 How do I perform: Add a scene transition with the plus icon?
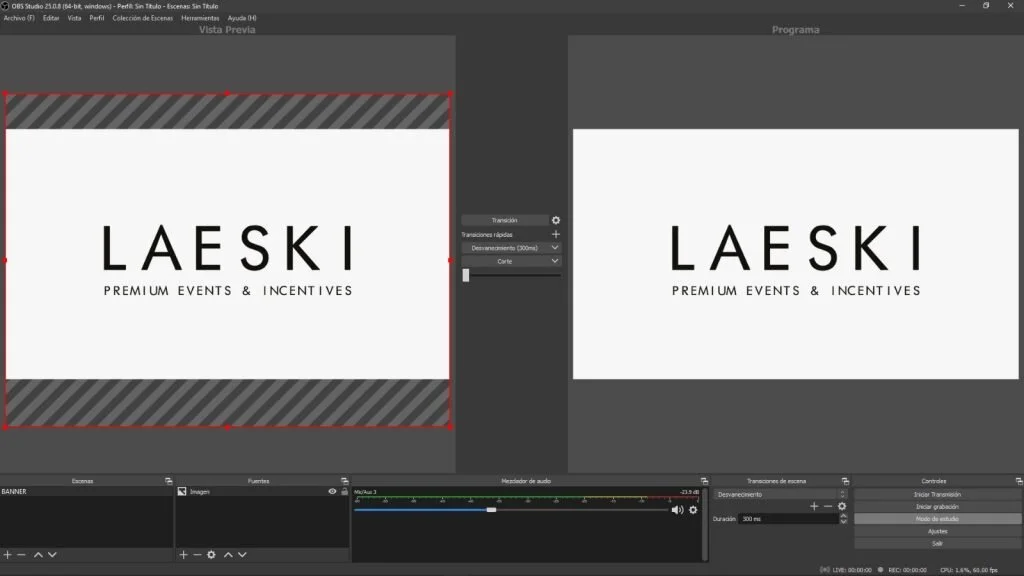click(814, 506)
